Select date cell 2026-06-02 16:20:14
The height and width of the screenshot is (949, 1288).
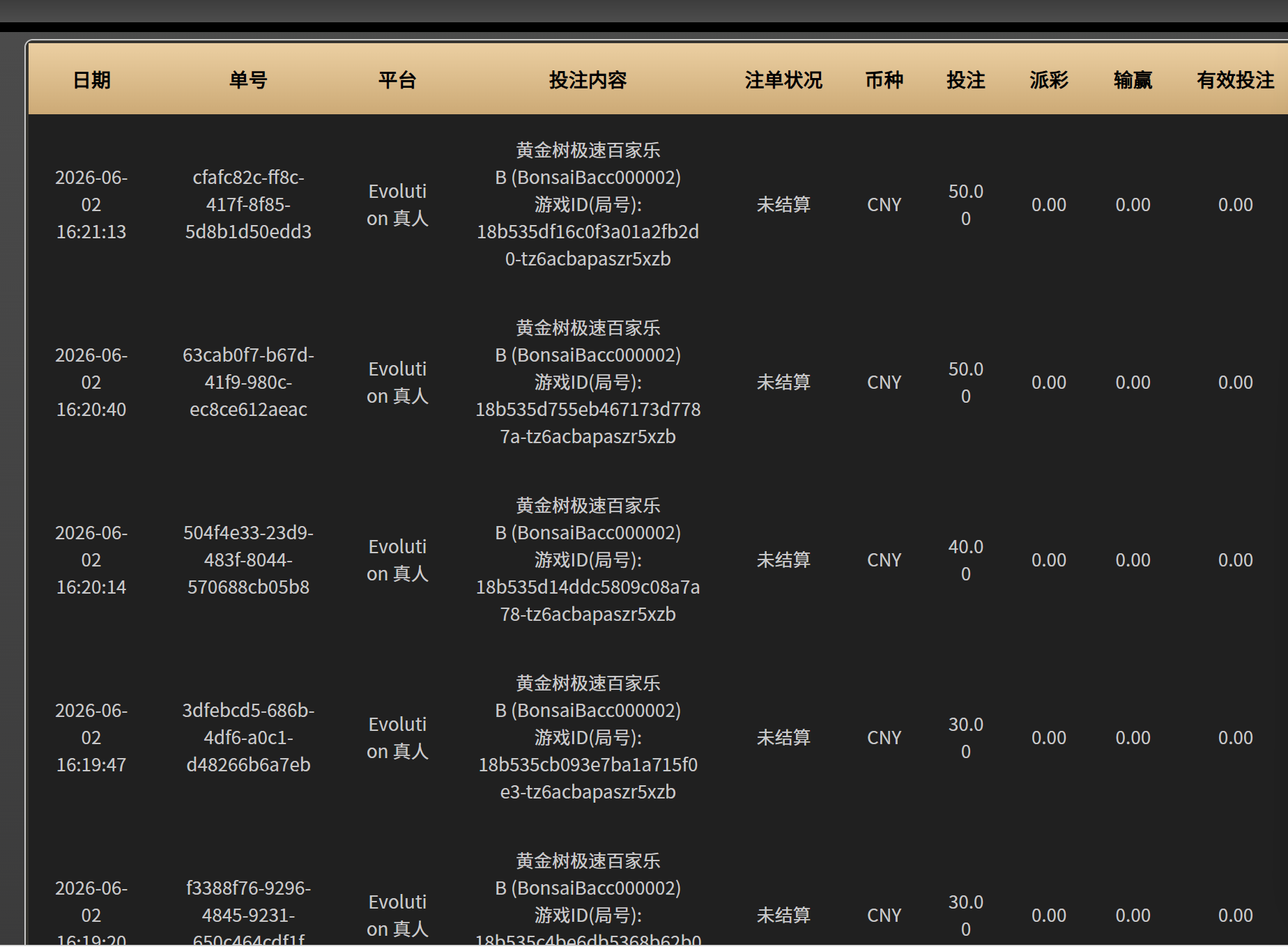tap(91, 560)
